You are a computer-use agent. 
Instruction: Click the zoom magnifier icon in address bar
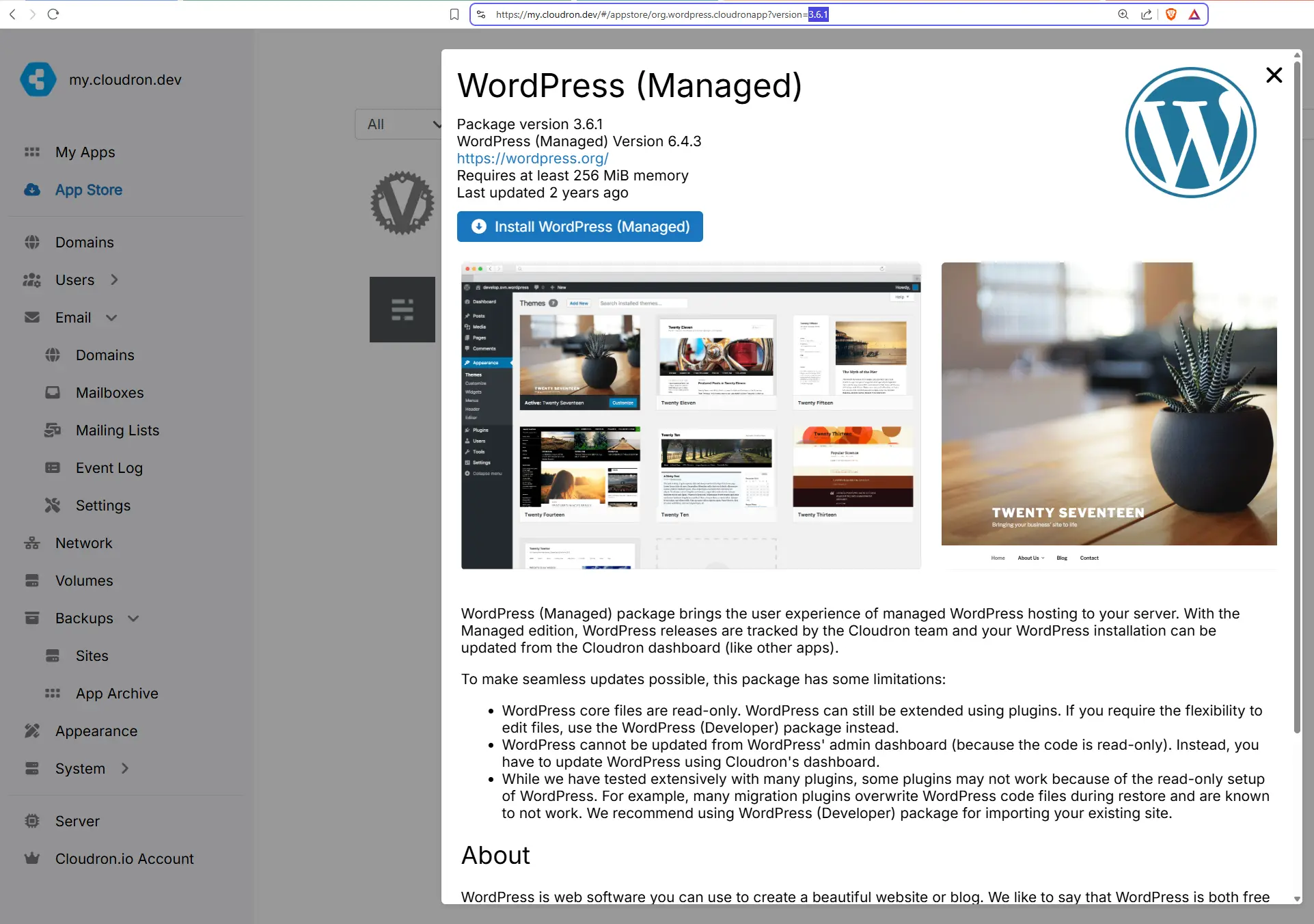[x=1123, y=14]
